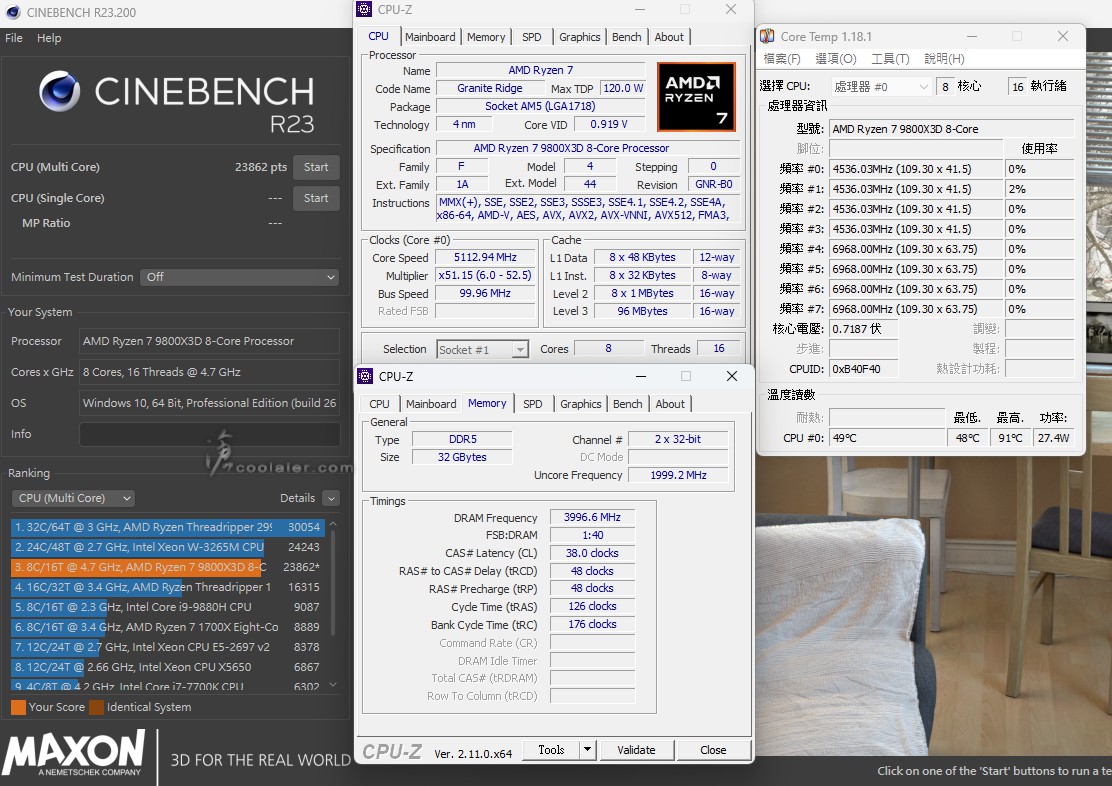Click the Tools button in CPU-Z
This screenshot has height=786, width=1112.
pyautogui.click(x=551, y=750)
